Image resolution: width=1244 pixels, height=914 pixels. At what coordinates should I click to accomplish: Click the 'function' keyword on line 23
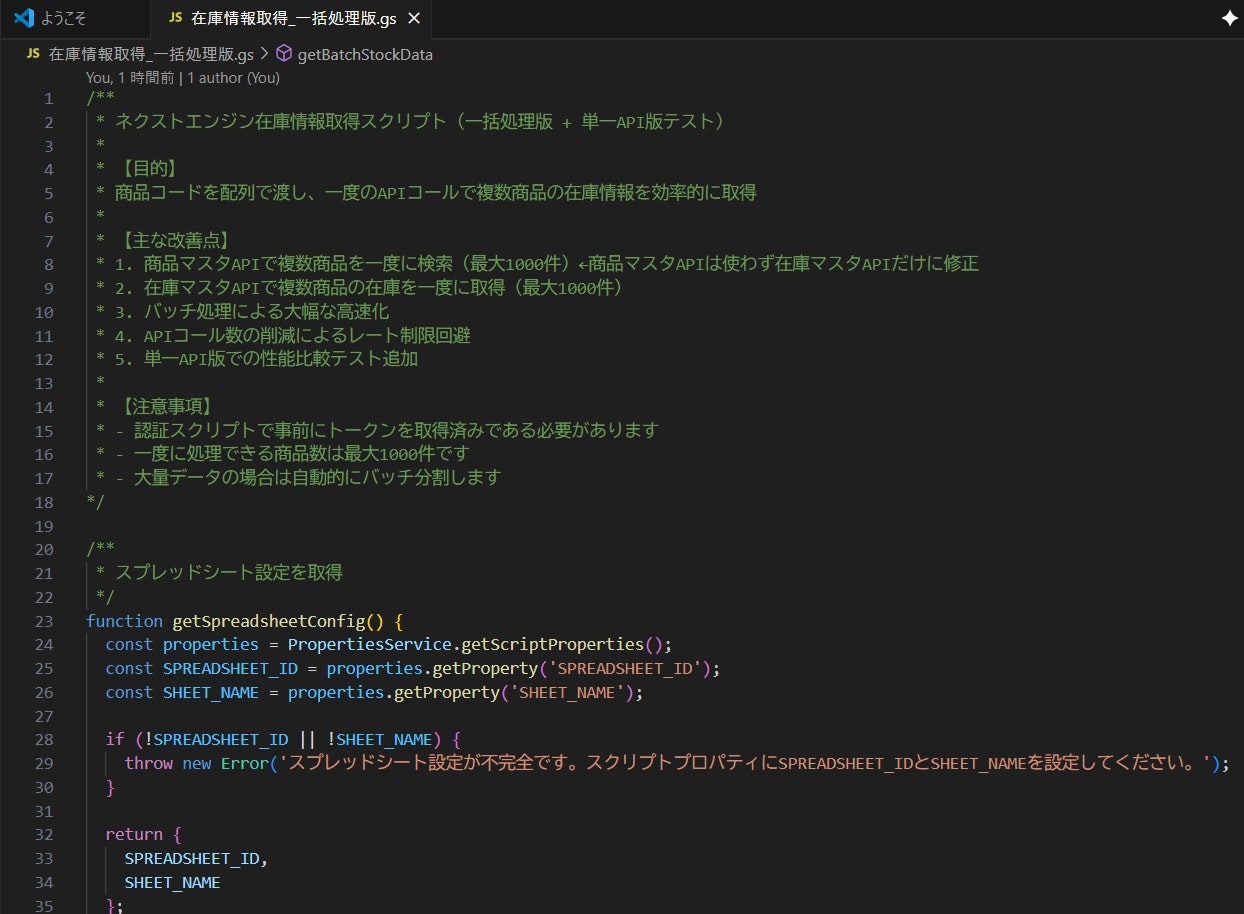(124, 621)
